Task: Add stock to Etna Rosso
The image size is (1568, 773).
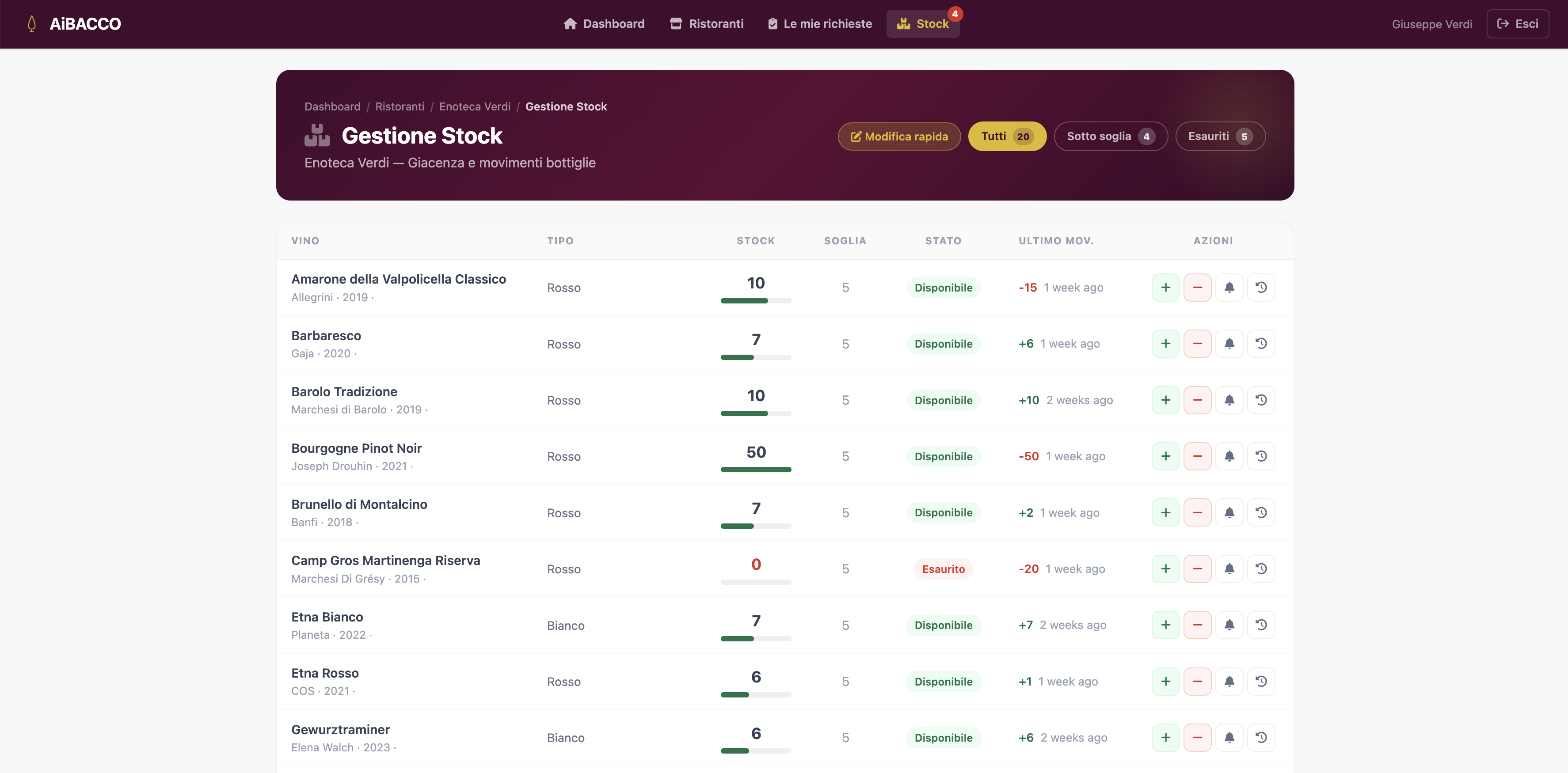Action: point(1166,681)
